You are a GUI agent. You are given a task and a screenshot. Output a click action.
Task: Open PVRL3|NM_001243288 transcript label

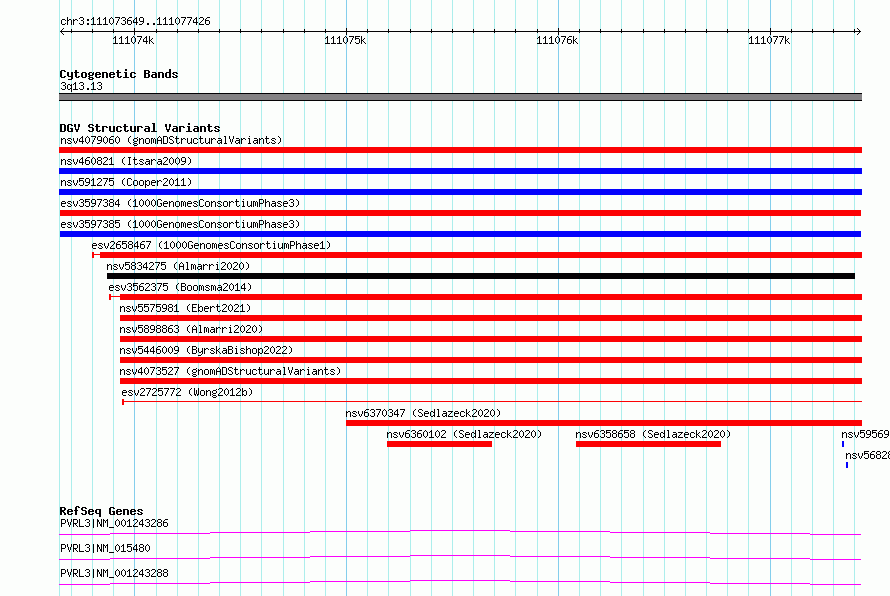click(114, 573)
